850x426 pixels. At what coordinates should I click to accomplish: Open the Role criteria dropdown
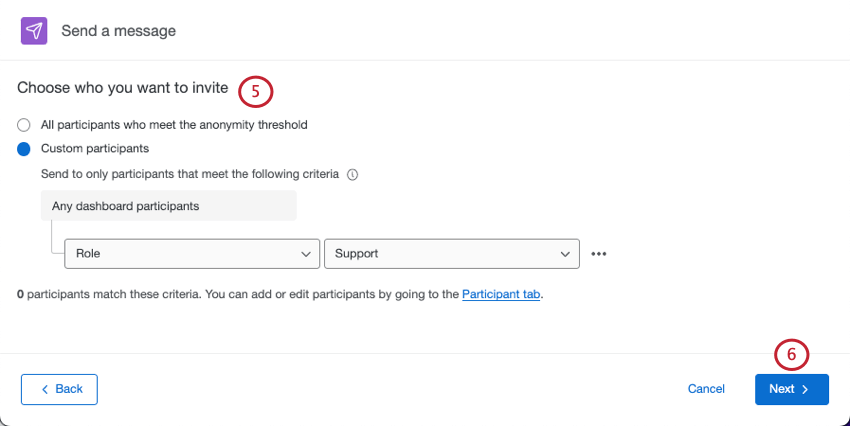click(x=192, y=254)
